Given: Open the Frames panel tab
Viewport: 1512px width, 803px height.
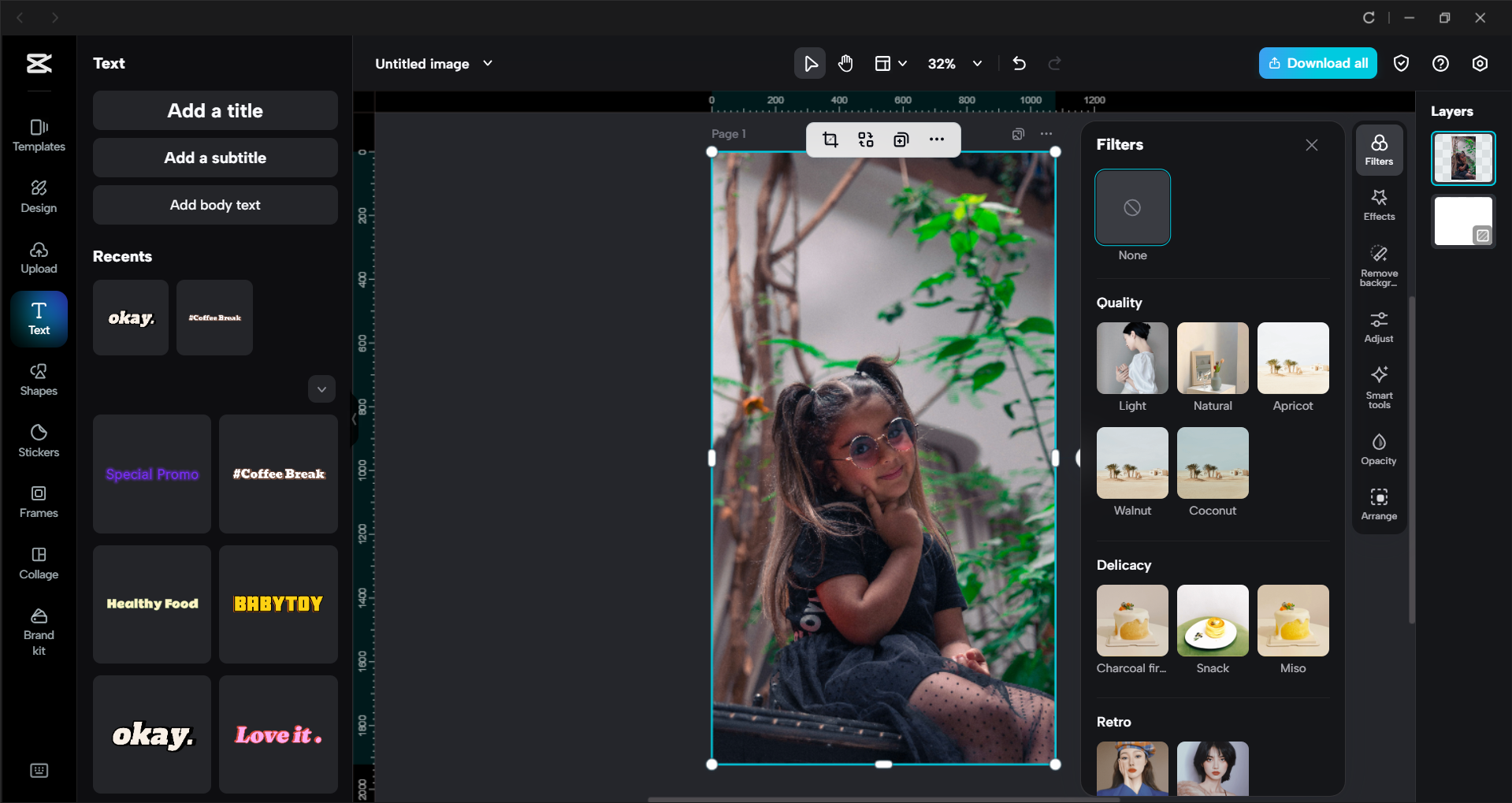Looking at the screenshot, I should coord(39,500).
